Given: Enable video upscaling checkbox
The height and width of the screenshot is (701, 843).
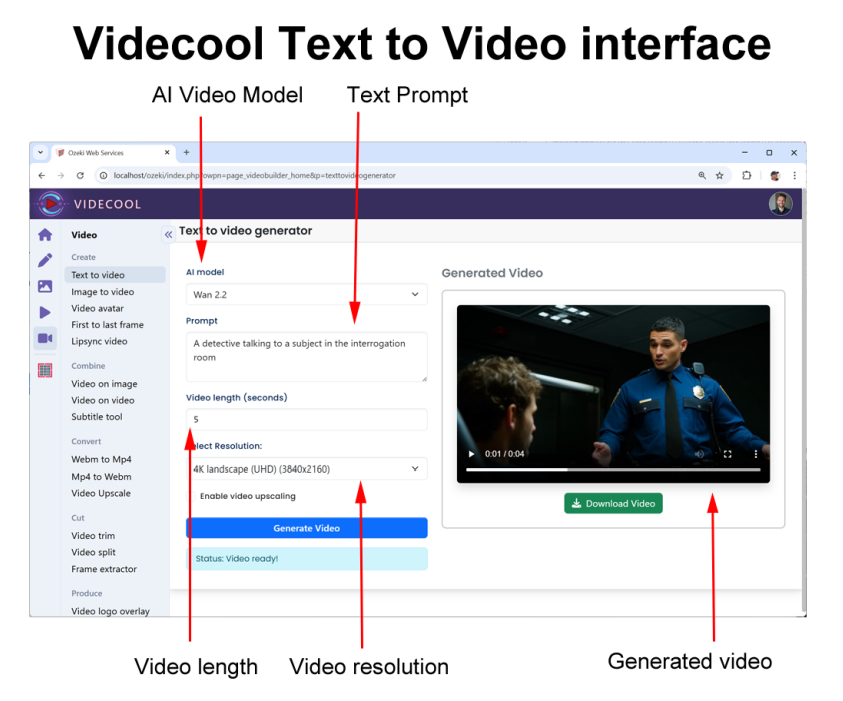Looking at the screenshot, I should click(x=192, y=496).
